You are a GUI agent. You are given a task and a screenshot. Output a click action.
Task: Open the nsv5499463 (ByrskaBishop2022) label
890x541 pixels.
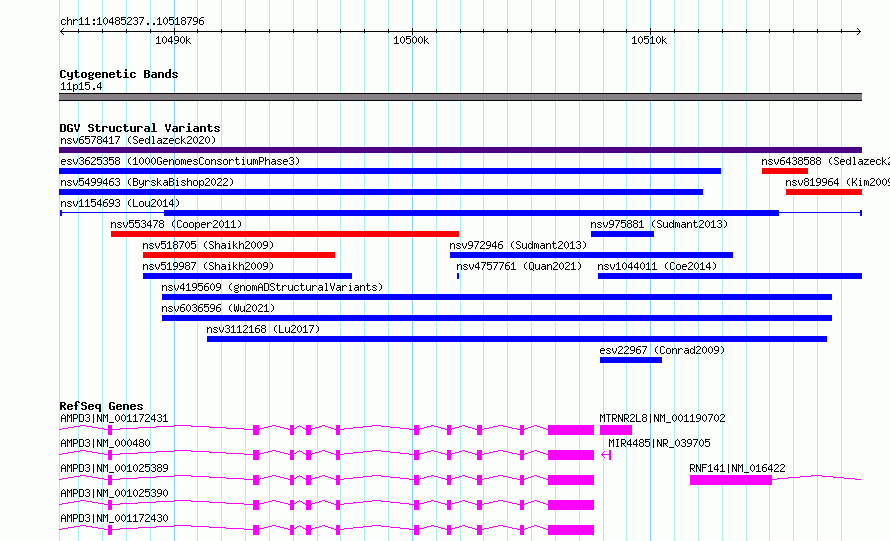pyautogui.click(x=147, y=182)
